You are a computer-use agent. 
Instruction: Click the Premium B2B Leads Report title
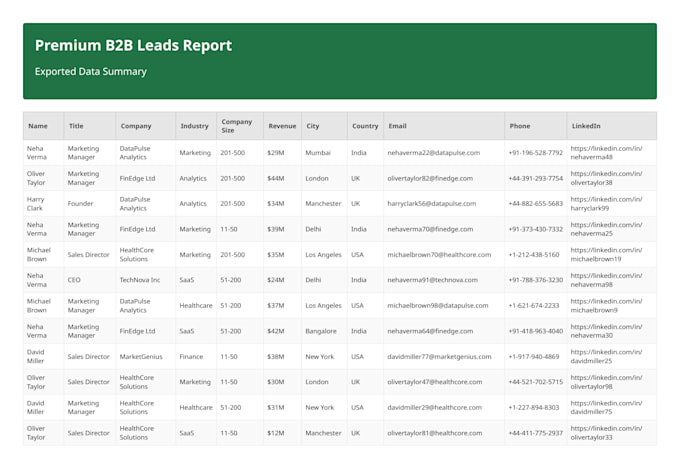[133, 46]
